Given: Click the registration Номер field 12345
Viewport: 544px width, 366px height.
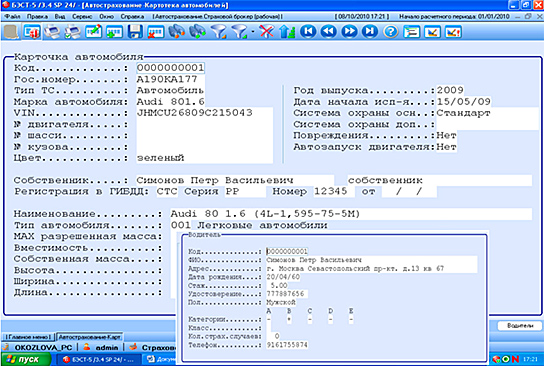Looking at the screenshot, I should coord(334,191).
